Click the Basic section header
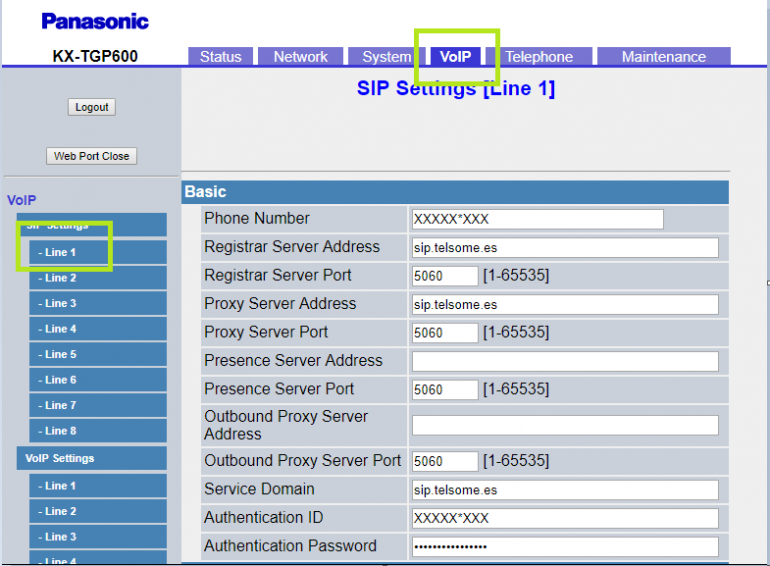 pyautogui.click(x=455, y=192)
